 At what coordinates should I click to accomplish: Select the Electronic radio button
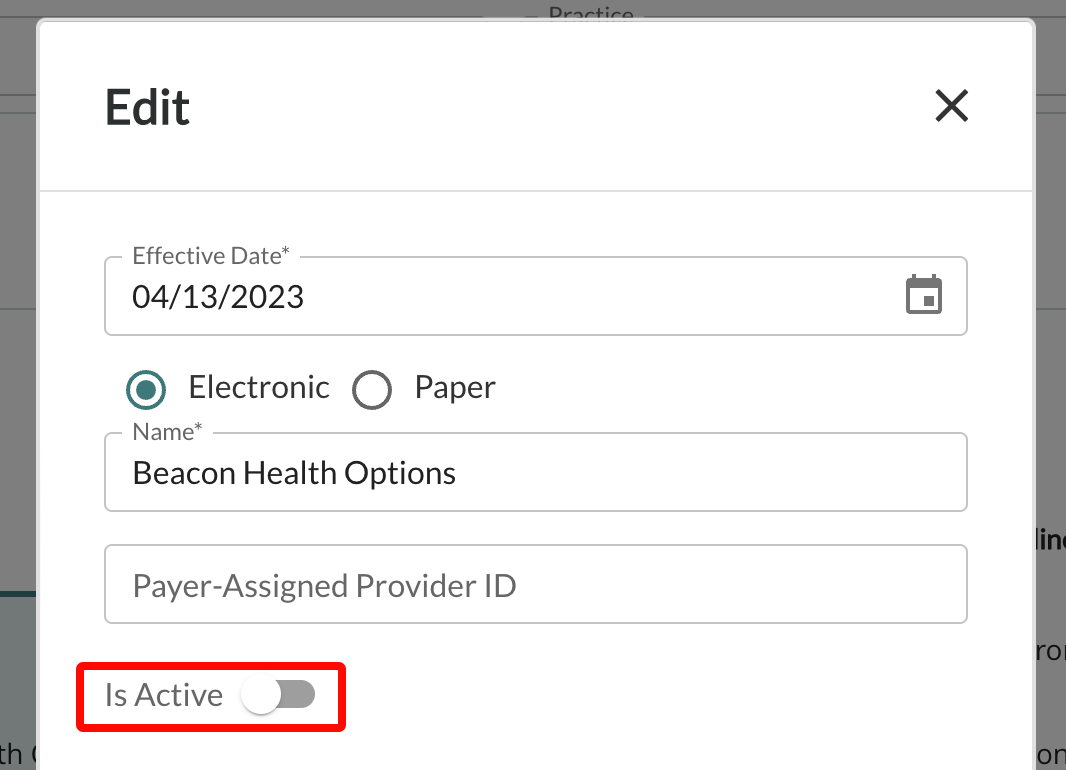pos(145,389)
